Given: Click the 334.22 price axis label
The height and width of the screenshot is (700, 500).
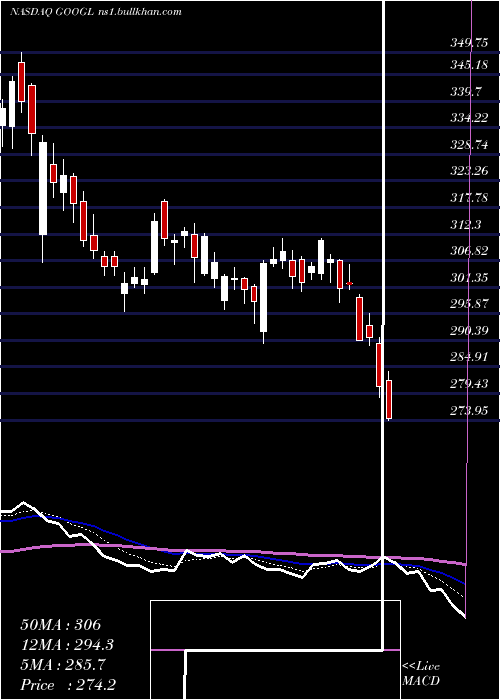Looking at the screenshot, I should tap(468, 118).
